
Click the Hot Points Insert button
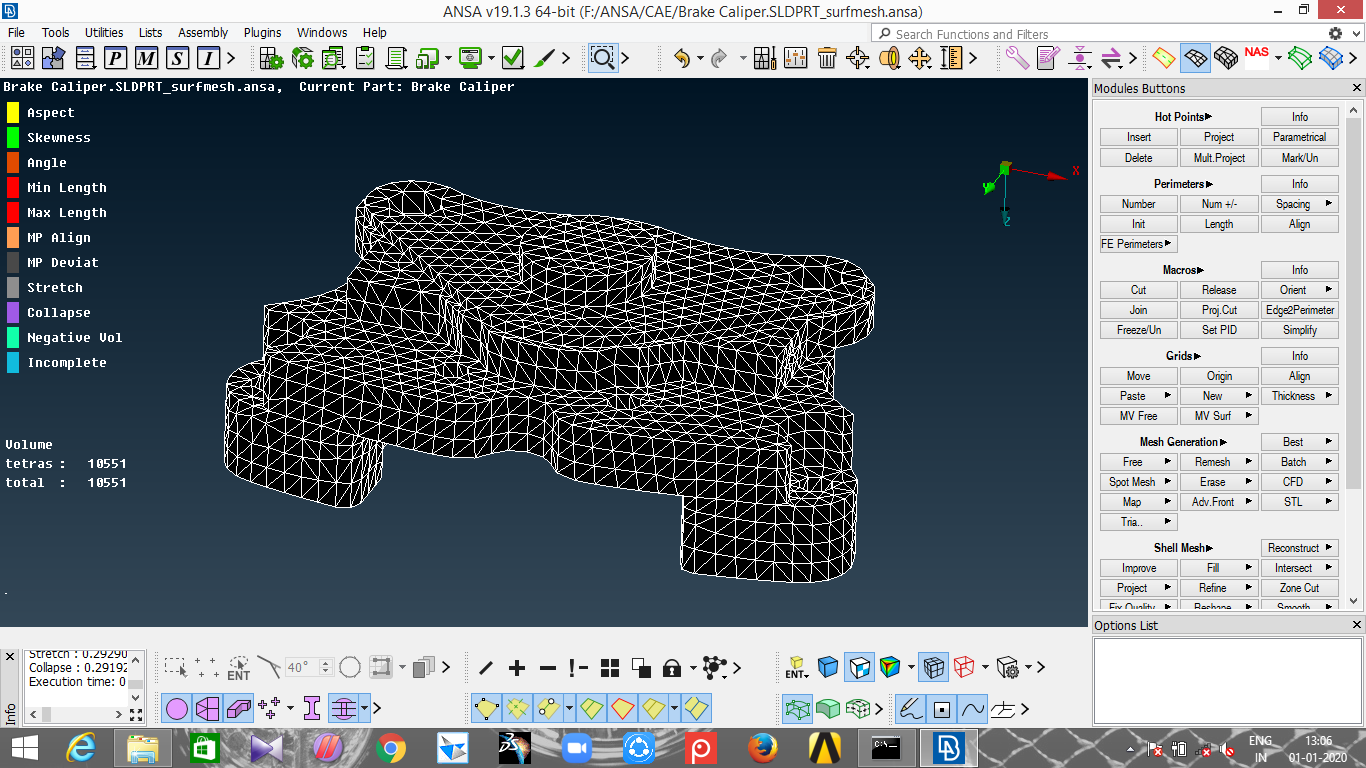tap(1139, 137)
